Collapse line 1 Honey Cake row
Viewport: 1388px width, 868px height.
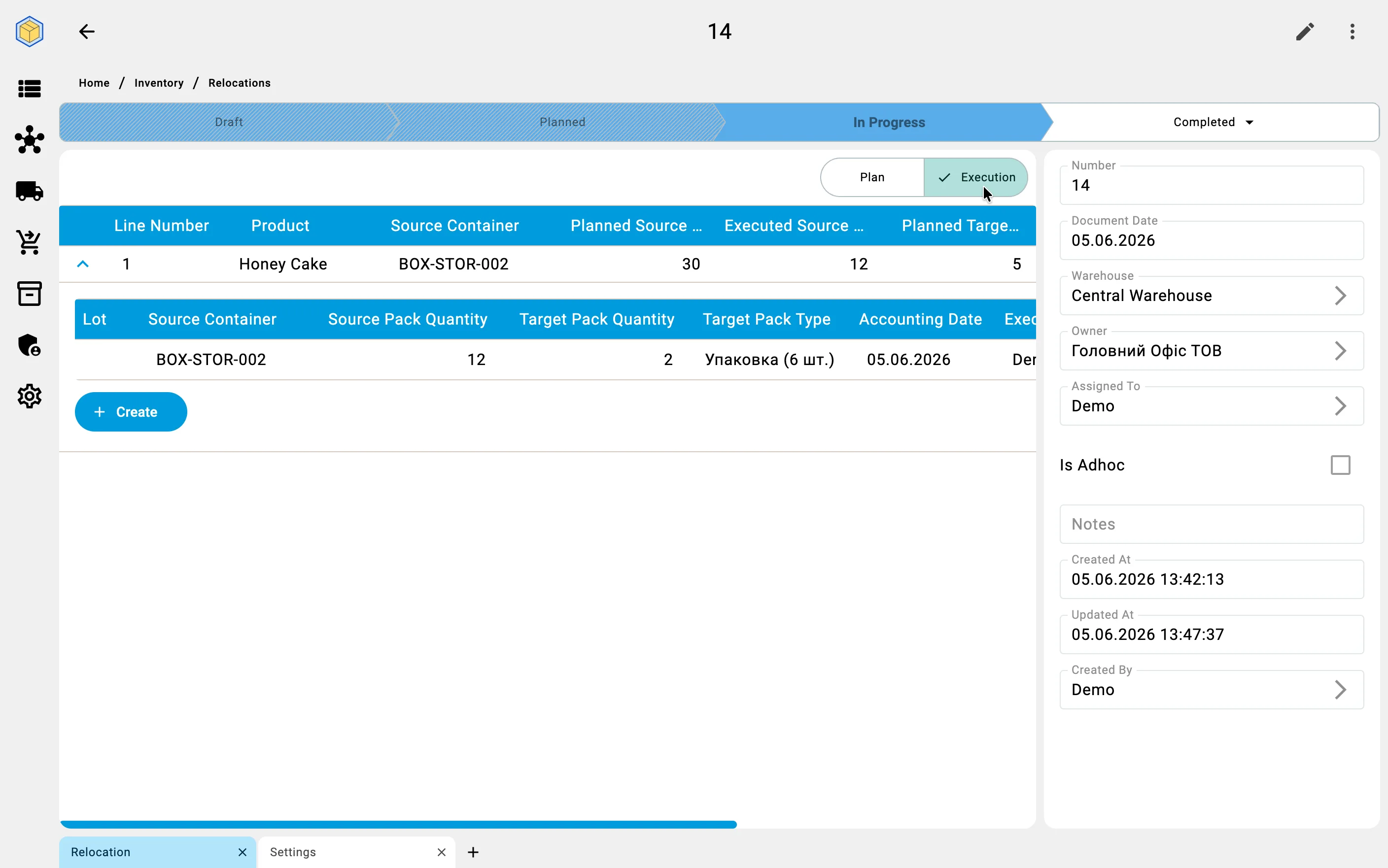click(x=83, y=264)
